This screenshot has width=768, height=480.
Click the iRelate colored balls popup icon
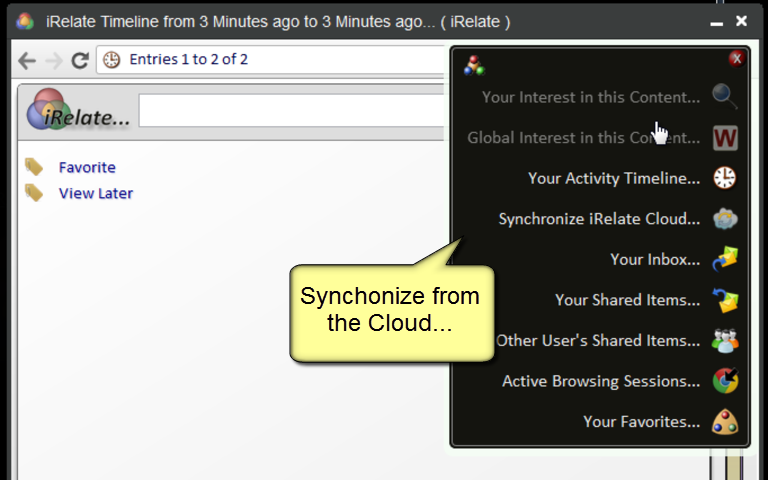click(474, 66)
